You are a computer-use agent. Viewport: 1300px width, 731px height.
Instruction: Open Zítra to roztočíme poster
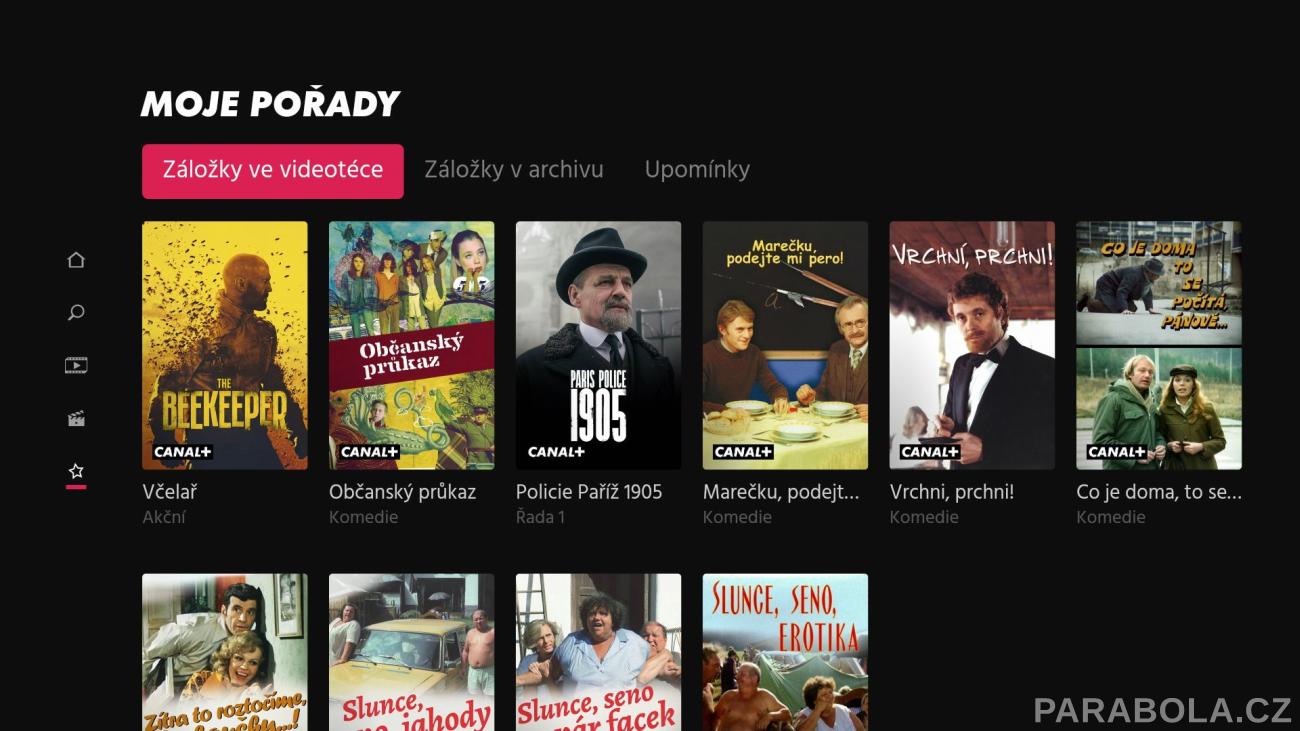click(225, 652)
